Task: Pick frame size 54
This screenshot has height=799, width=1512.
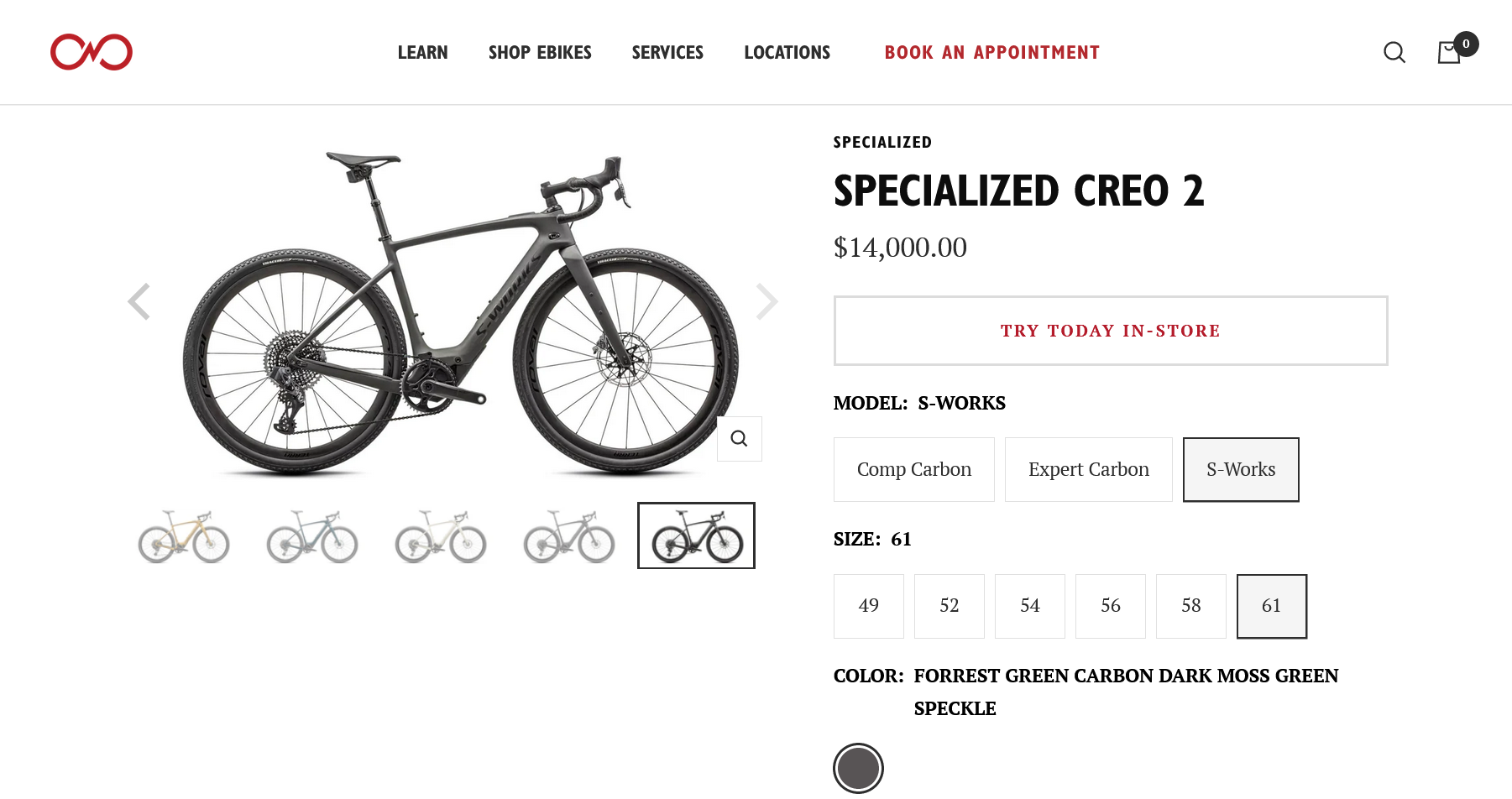Action: tap(1029, 605)
